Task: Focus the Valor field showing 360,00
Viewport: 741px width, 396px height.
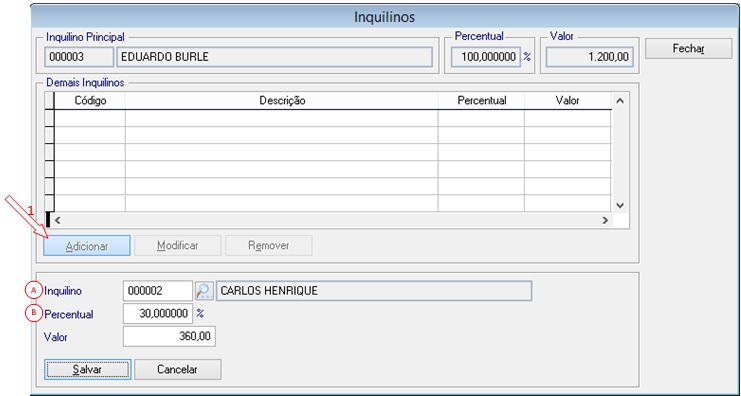Action: (x=169, y=337)
